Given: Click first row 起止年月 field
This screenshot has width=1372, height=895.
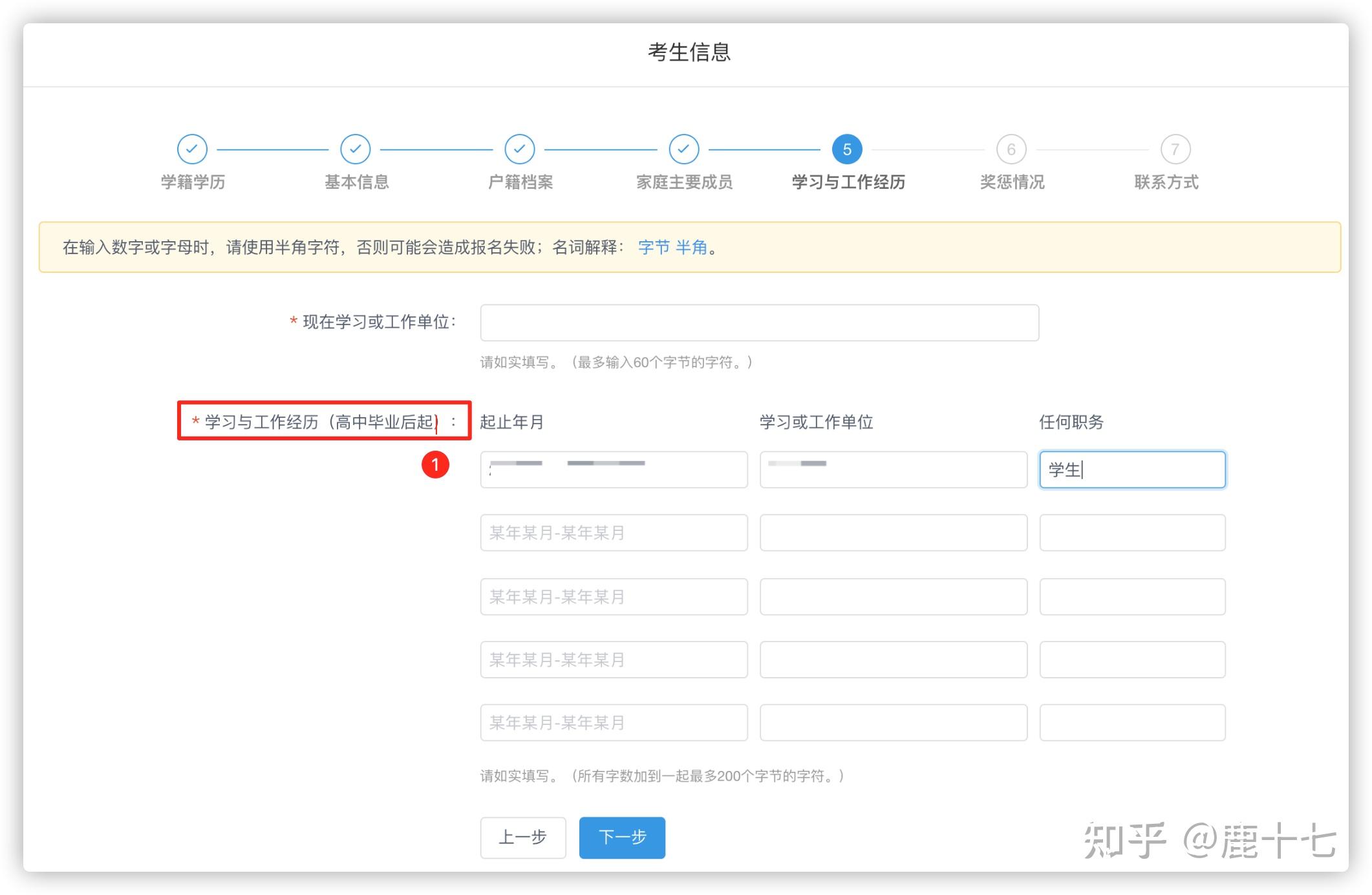Looking at the screenshot, I should (x=614, y=469).
